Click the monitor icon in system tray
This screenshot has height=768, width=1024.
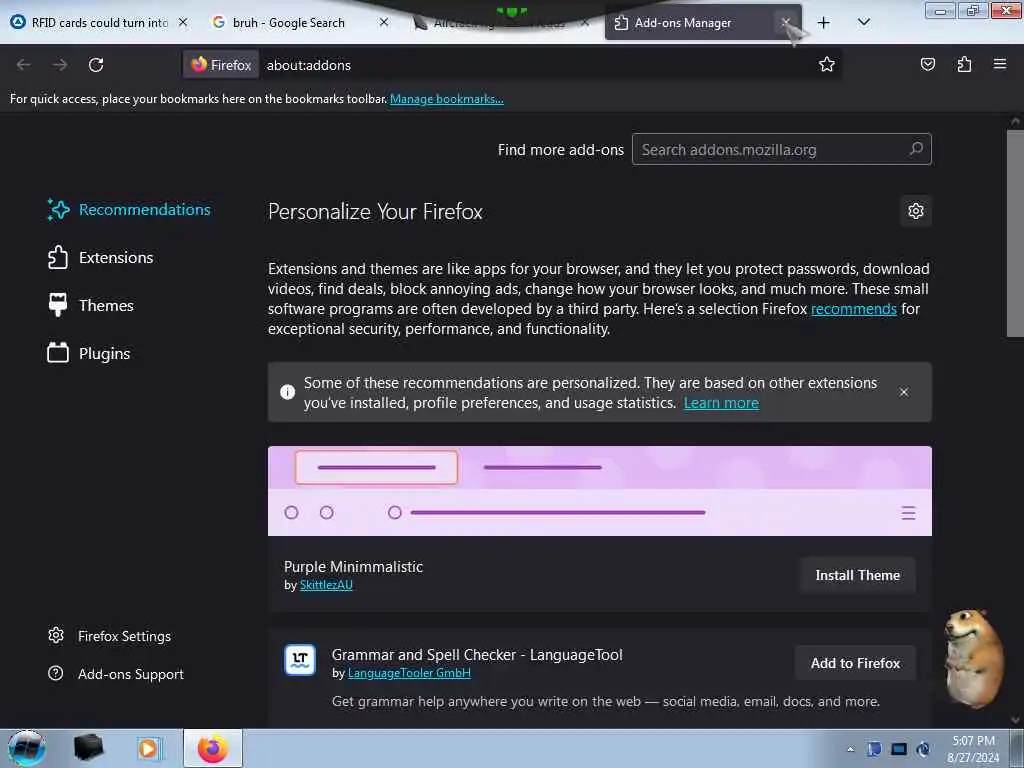[899, 749]
